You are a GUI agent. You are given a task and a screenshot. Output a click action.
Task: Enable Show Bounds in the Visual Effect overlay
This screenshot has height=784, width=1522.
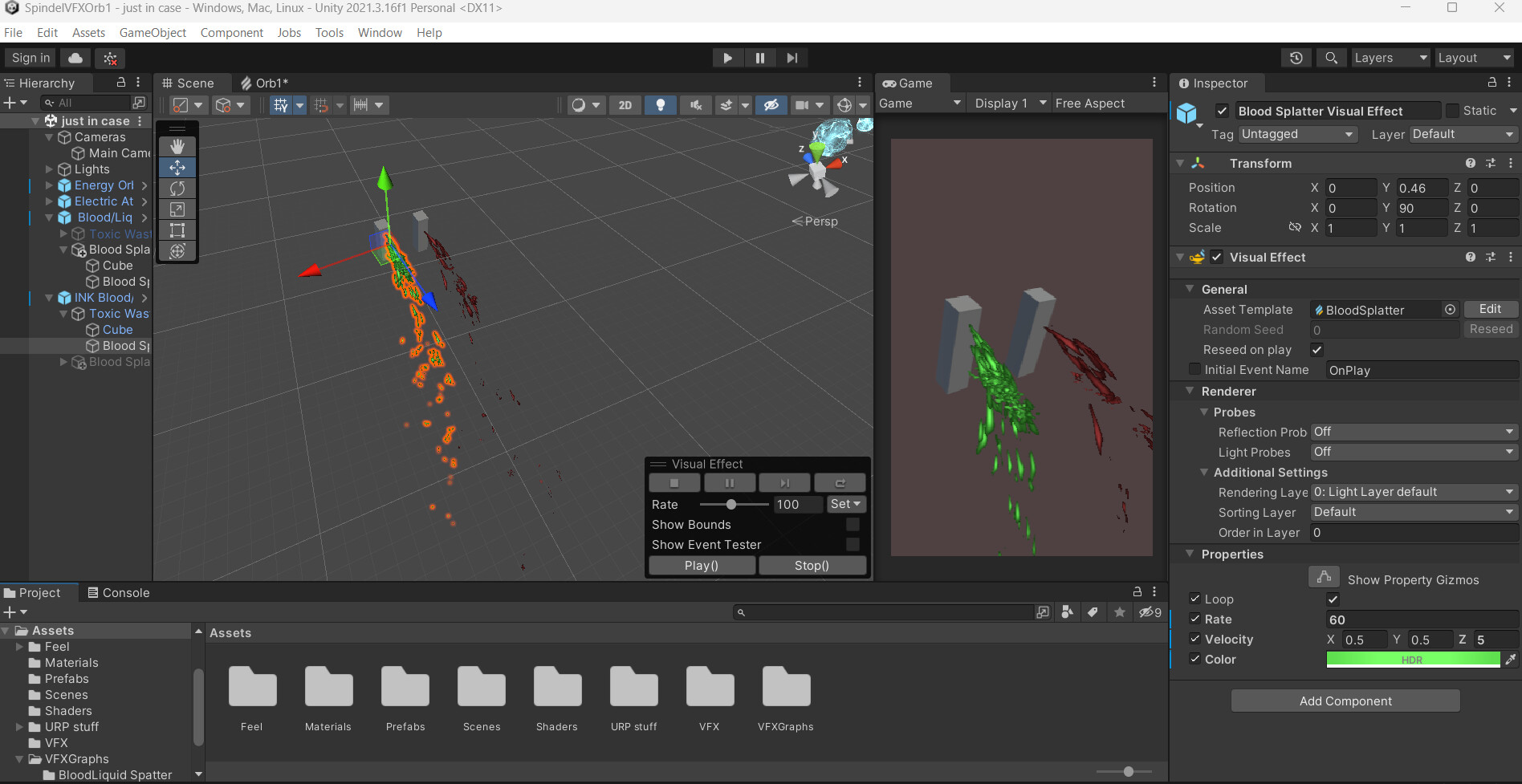pos(853,524)
